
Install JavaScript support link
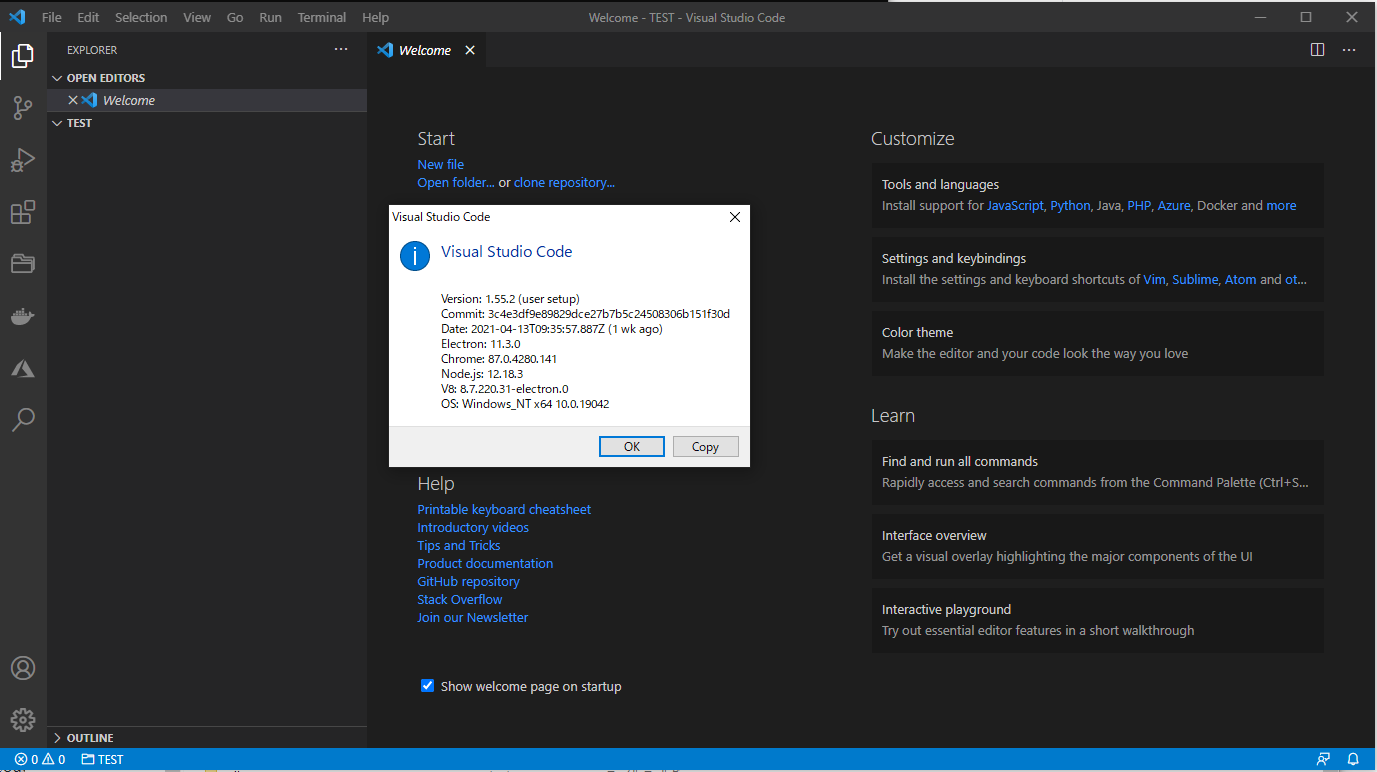1015,205
